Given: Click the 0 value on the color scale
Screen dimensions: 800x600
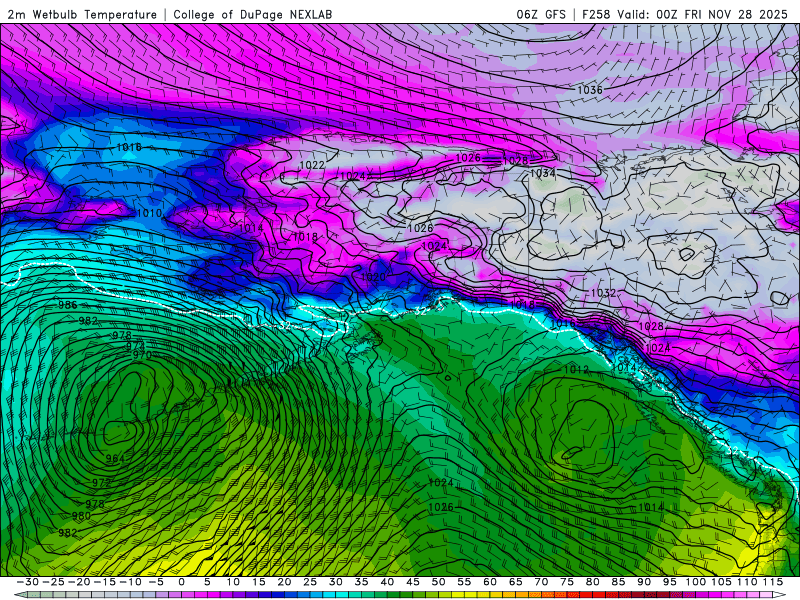Looking at the screenshot, I should tap(182, 582).
